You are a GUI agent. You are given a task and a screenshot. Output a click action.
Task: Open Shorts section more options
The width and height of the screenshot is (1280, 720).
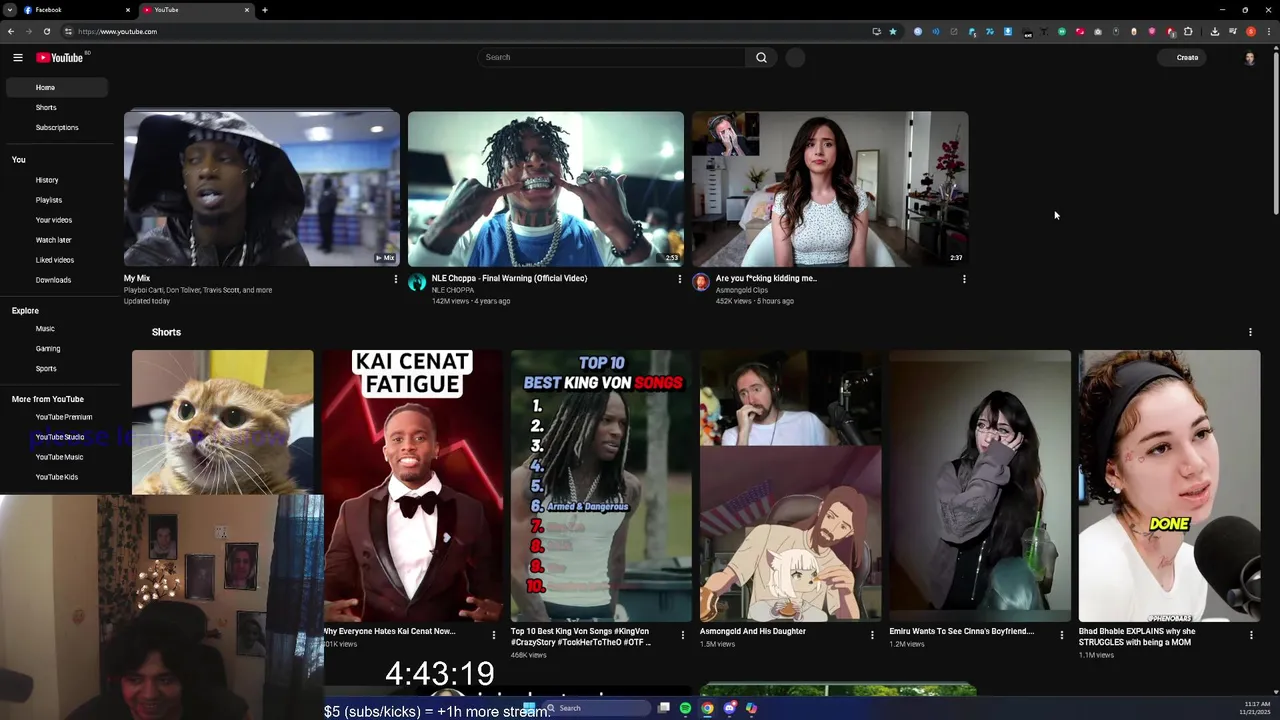[1249, 332]
